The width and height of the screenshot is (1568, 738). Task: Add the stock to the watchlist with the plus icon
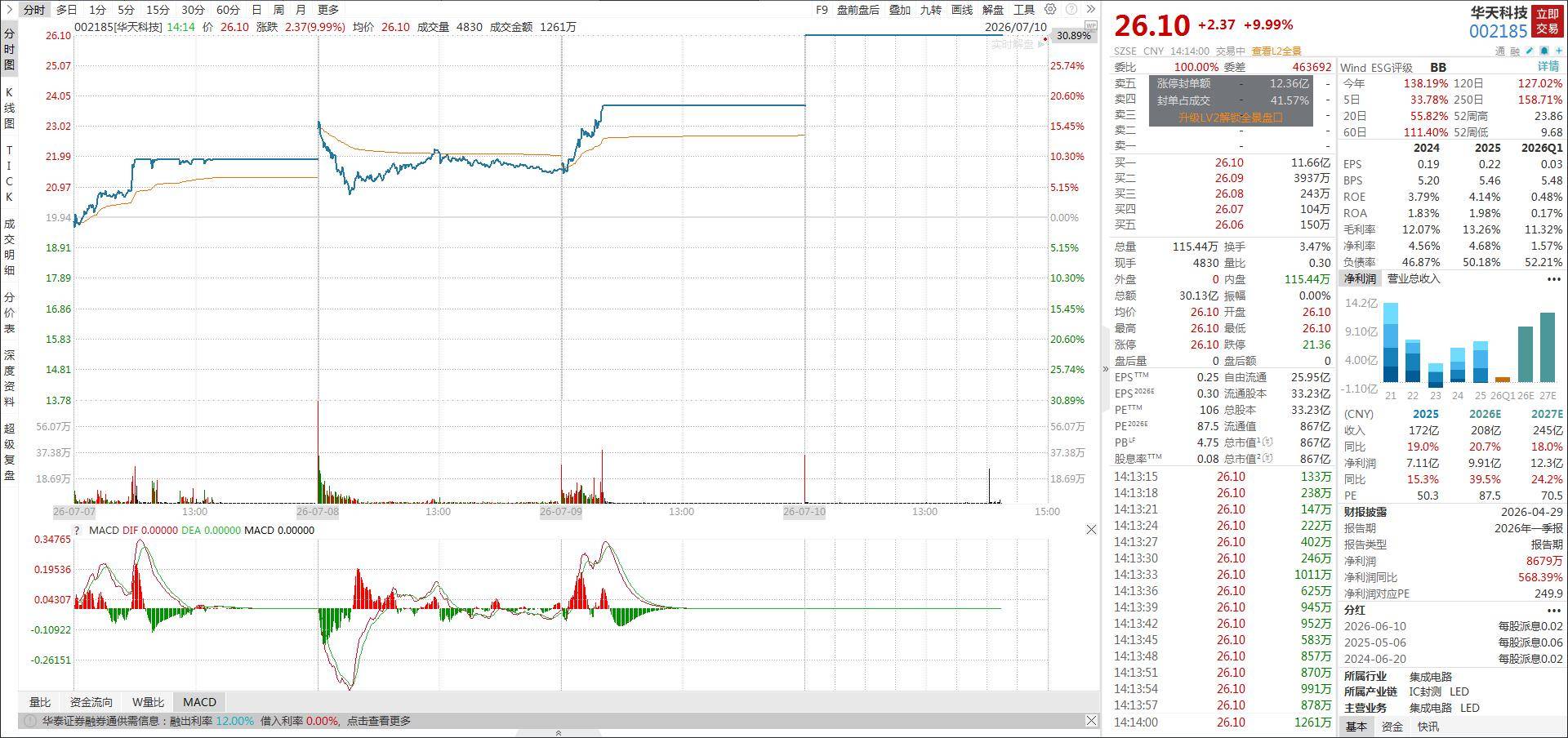pos(1559,51)
